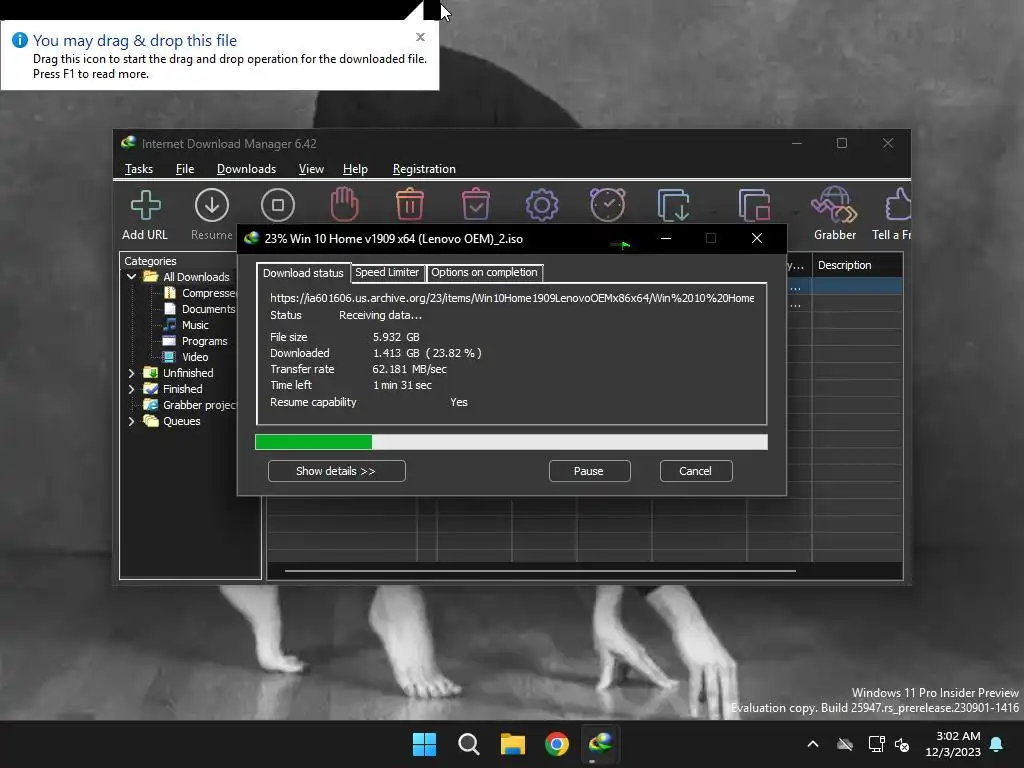1024x768 pixels.
Task: Open File Explorer from the taskbar
Action: (x=513, y=744)
